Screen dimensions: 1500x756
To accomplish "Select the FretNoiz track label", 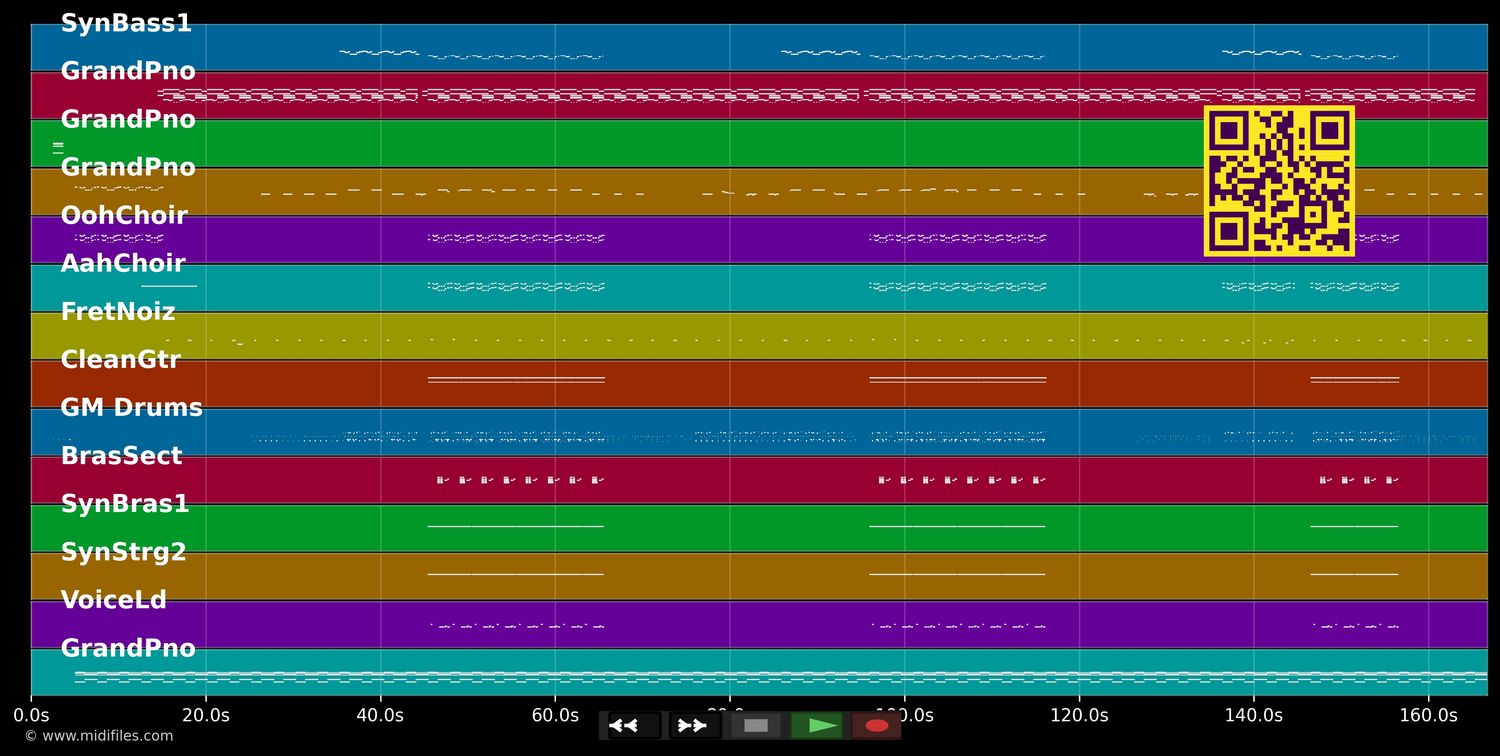I will click(119, 311).
